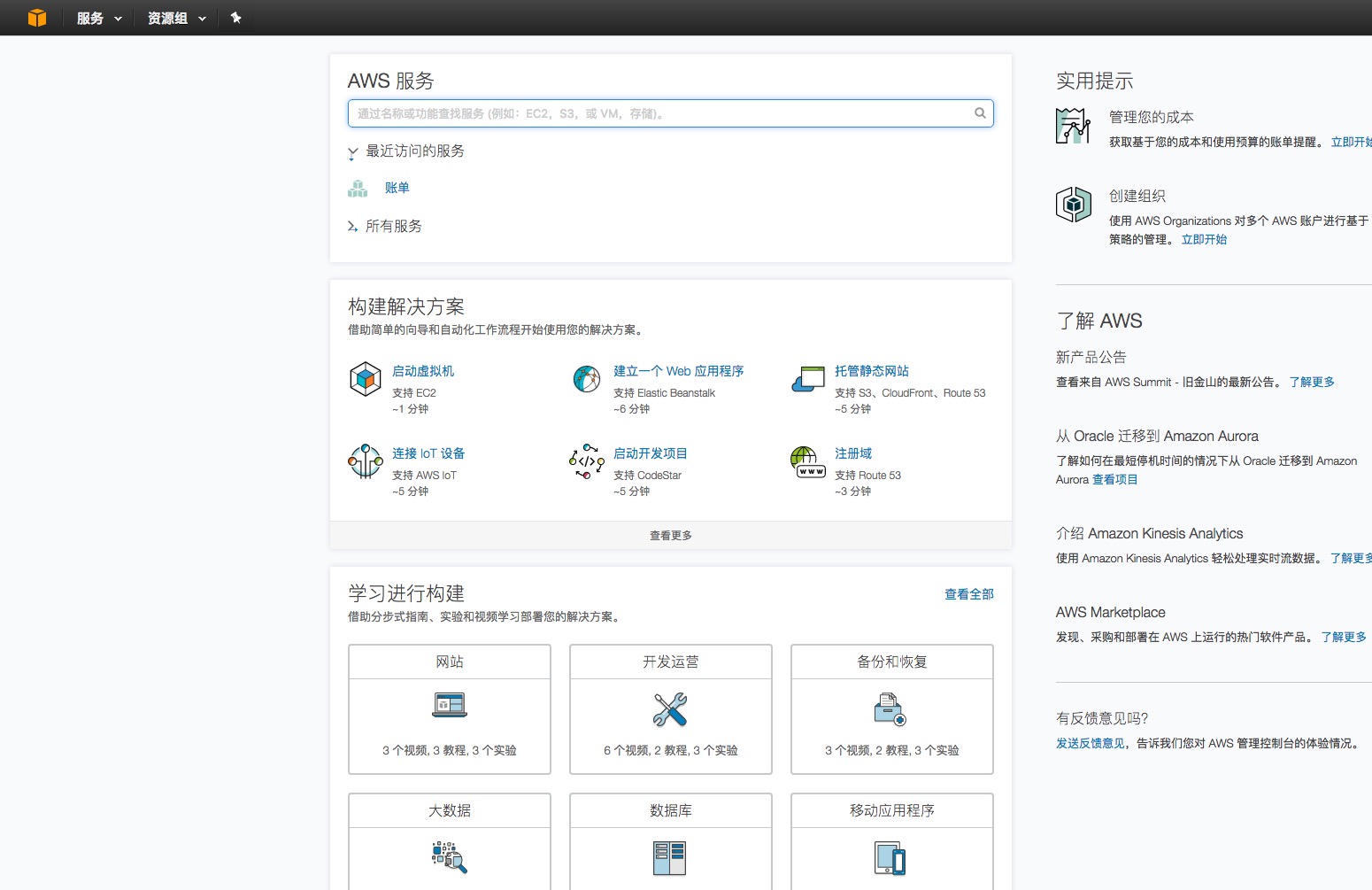Click the CodeStar 启动开发项目 icon

point(587,461)
